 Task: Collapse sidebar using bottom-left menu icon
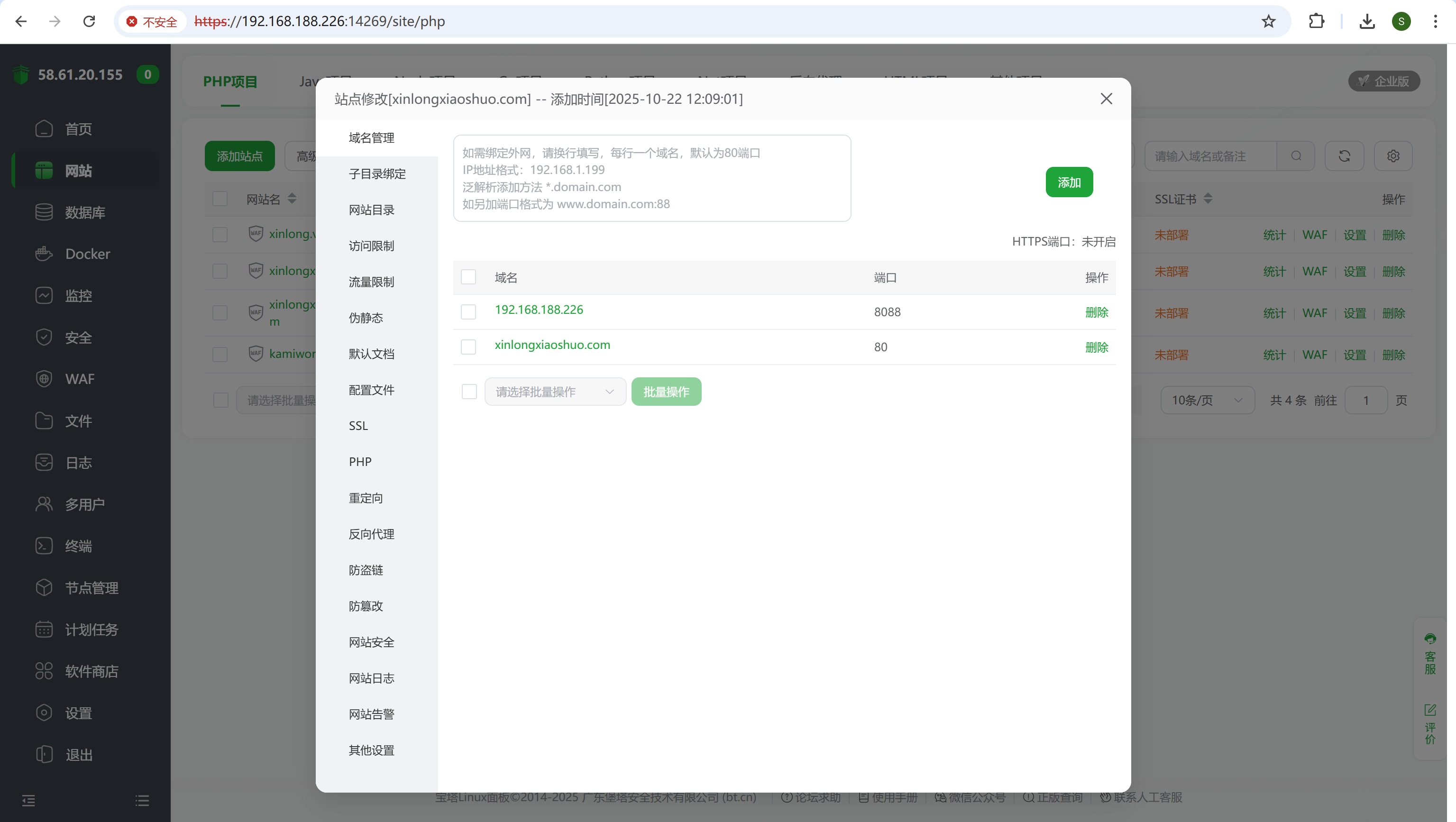(x=28, y=800)
